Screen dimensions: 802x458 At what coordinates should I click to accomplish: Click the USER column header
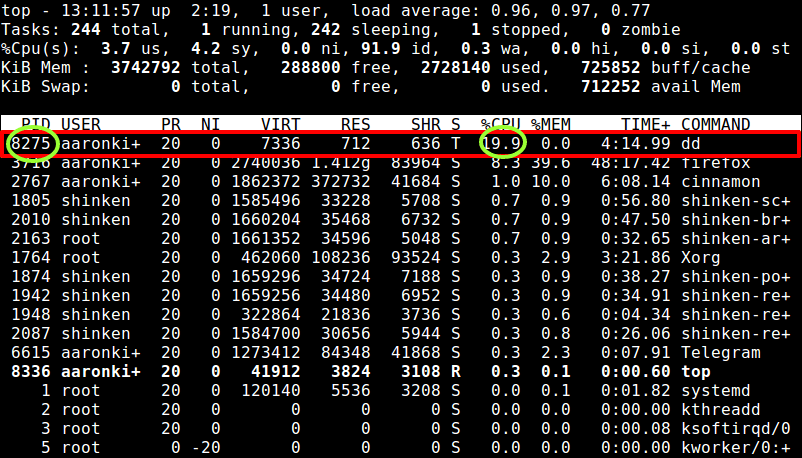coord(81,124)
